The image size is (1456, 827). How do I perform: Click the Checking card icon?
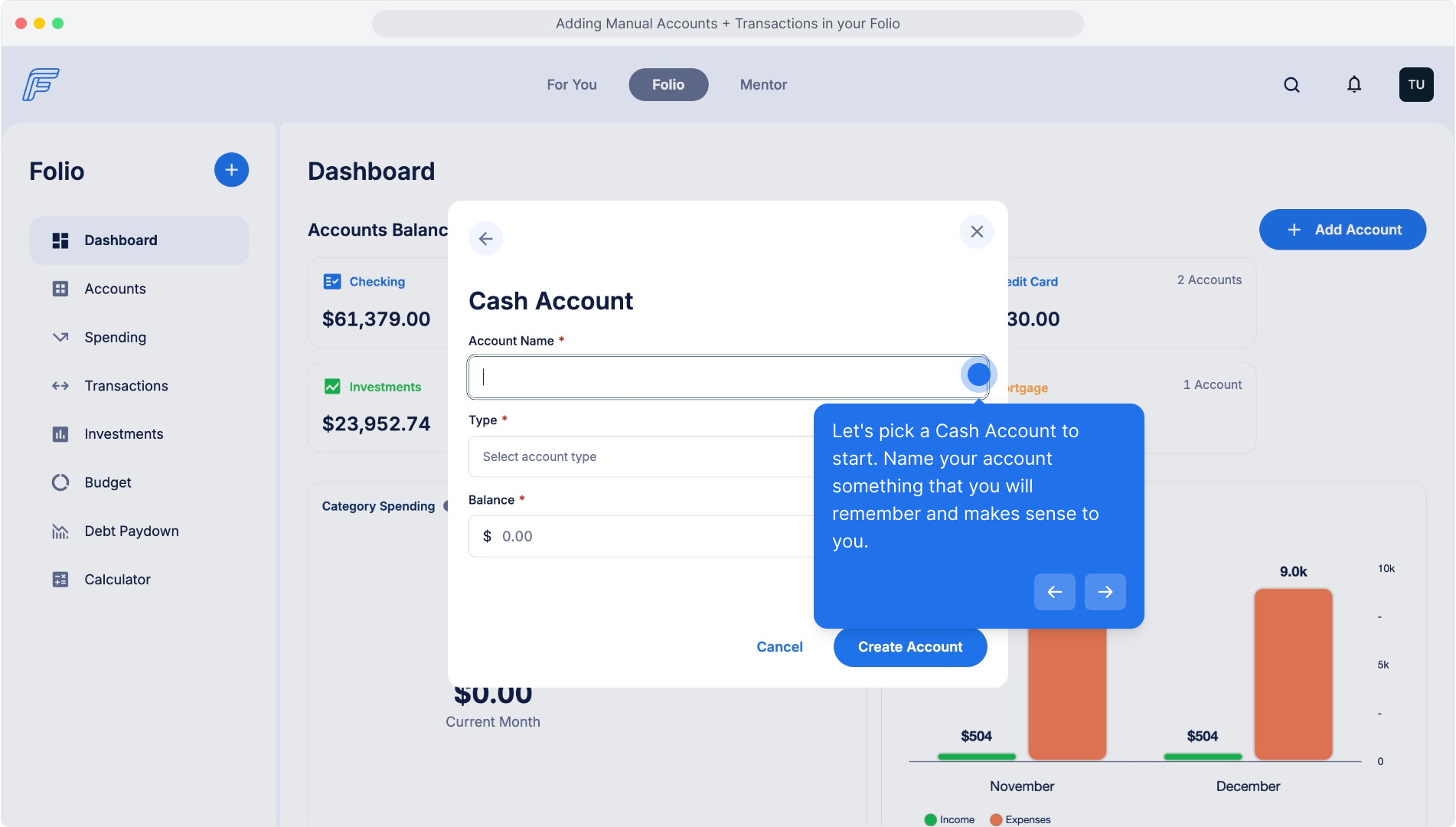pyautogui.click(x=332, y=282)
